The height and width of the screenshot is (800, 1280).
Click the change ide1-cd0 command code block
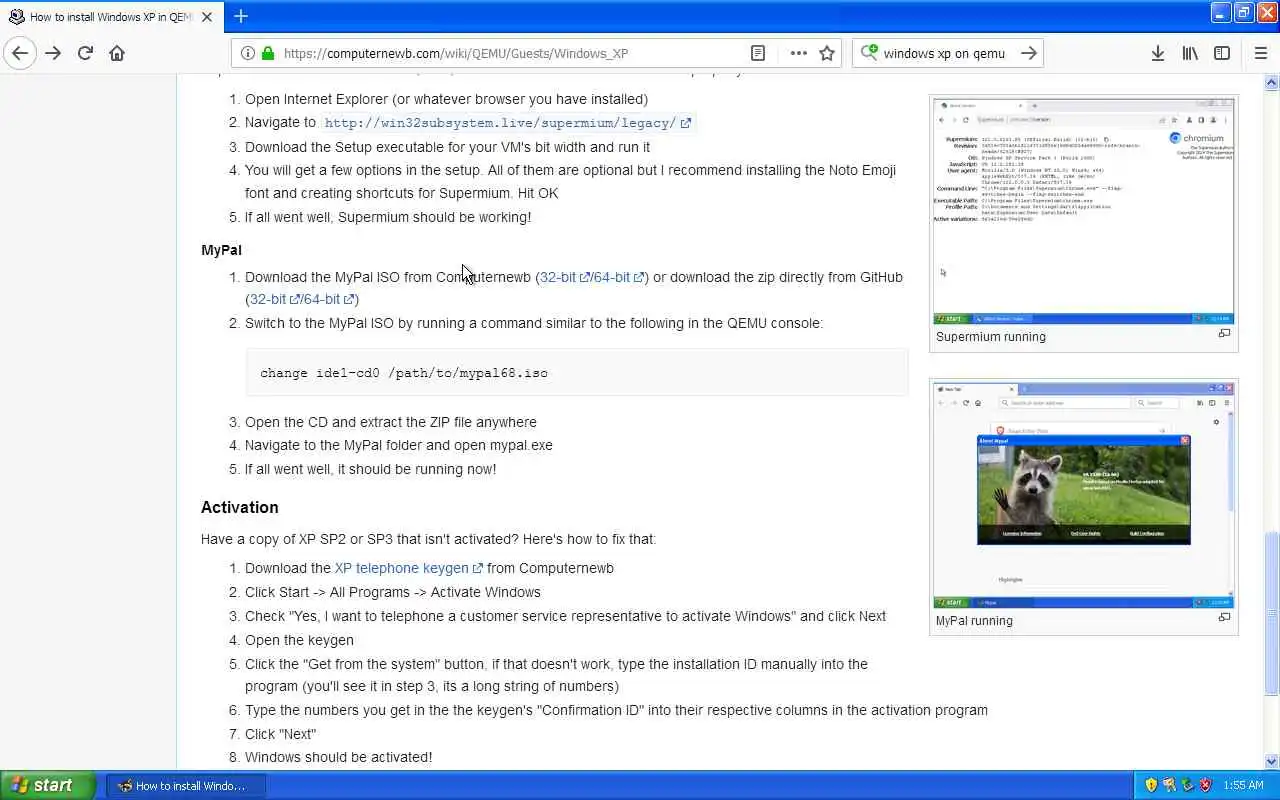point(577,373)
